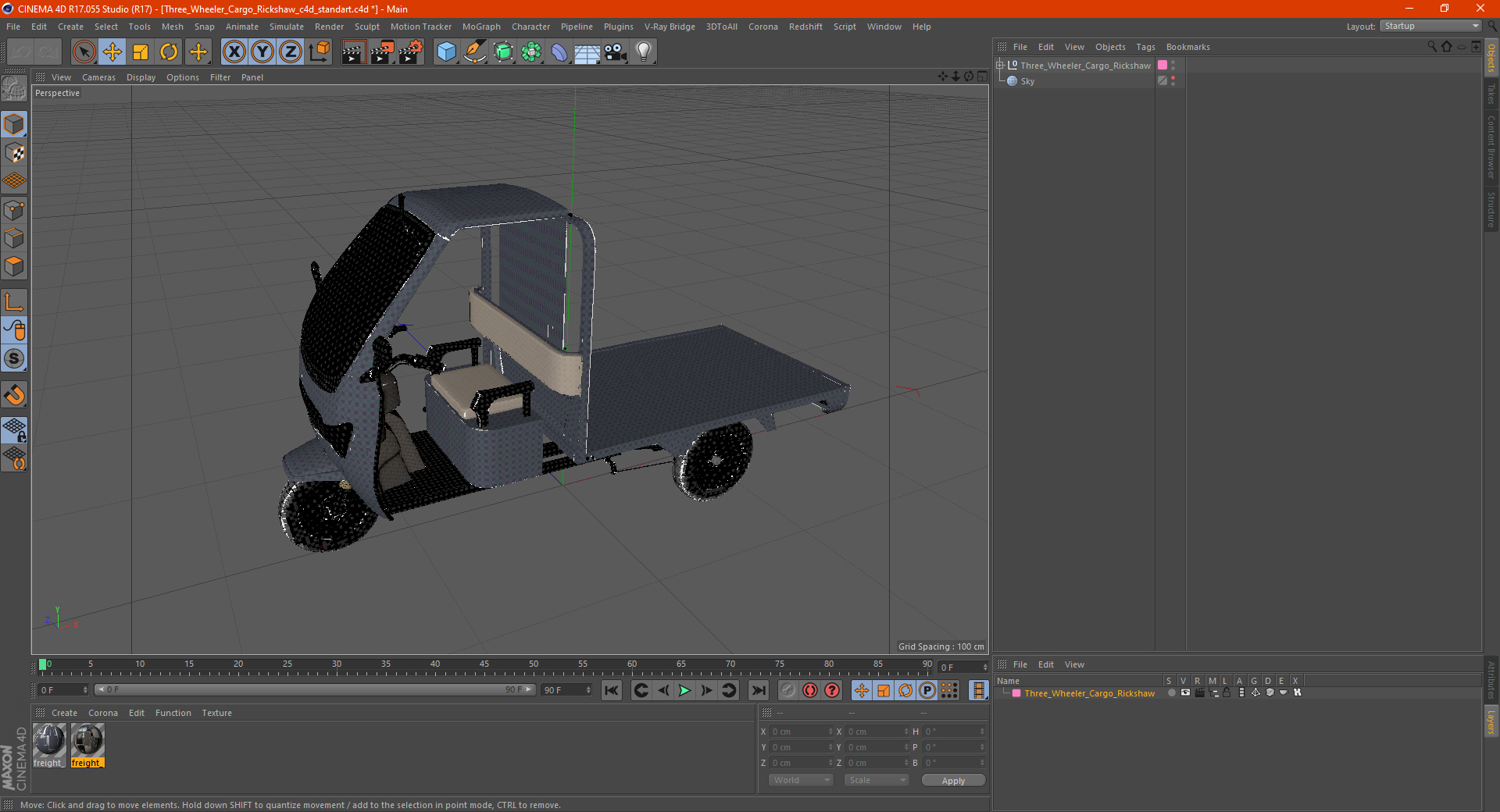This screenshot has height=812, width=1500.
Task: Step to next frame
Action: point(706,690)
